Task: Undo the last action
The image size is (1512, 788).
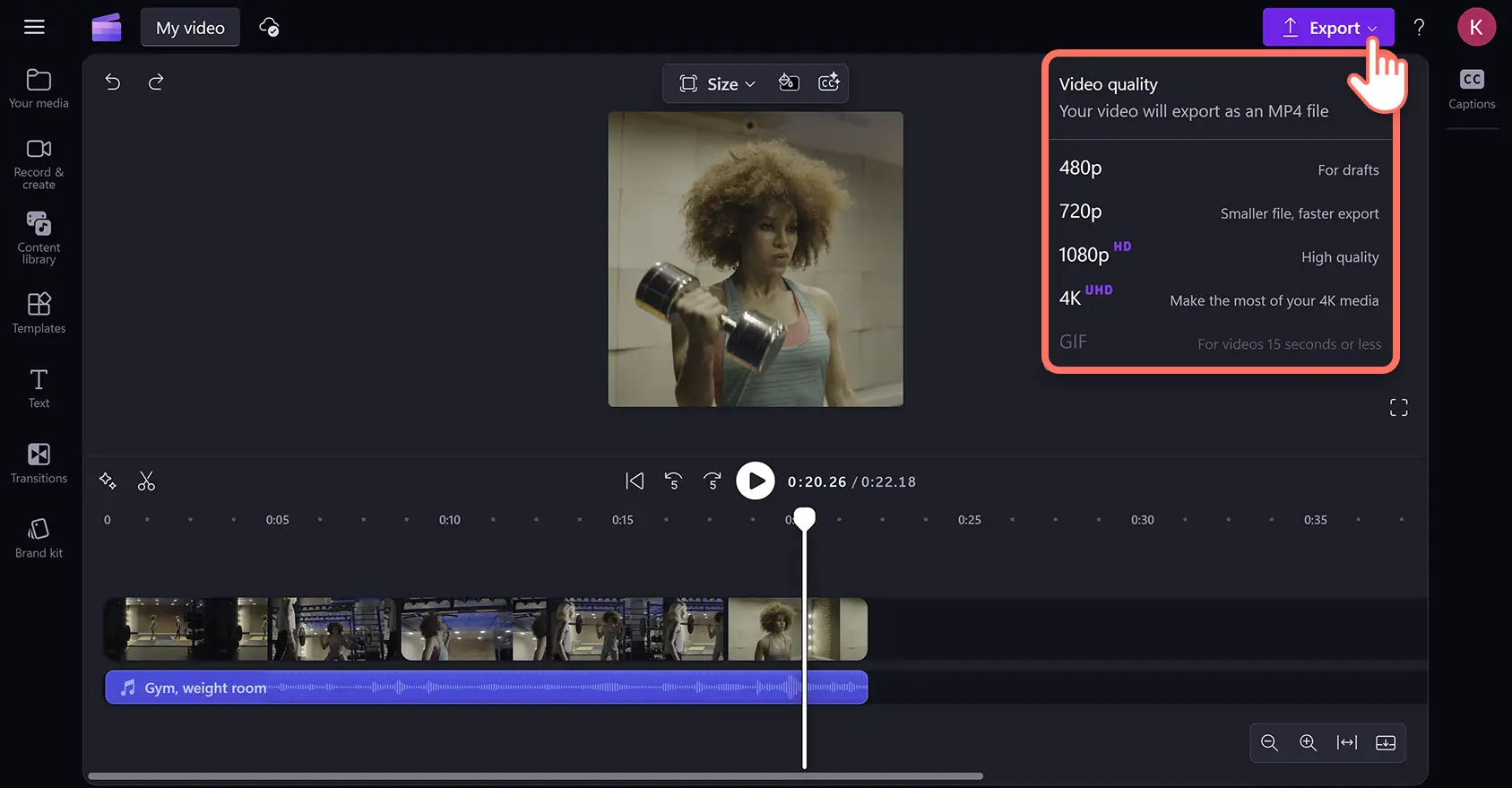Action: click(x=113, y=82)
